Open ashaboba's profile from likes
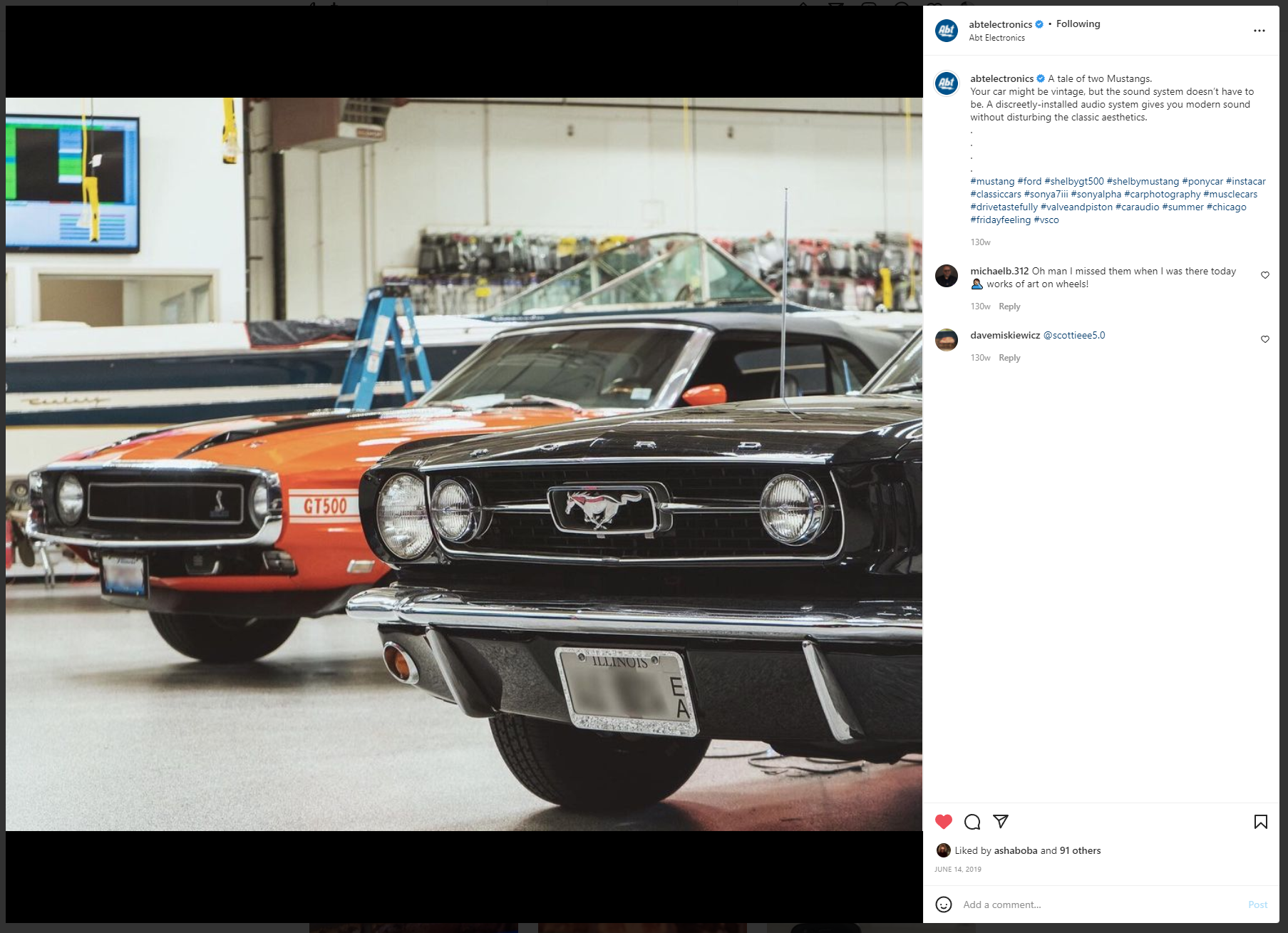Image resolution: width=1288 pixels, height=933 pixels. [x=1016, y=850]
